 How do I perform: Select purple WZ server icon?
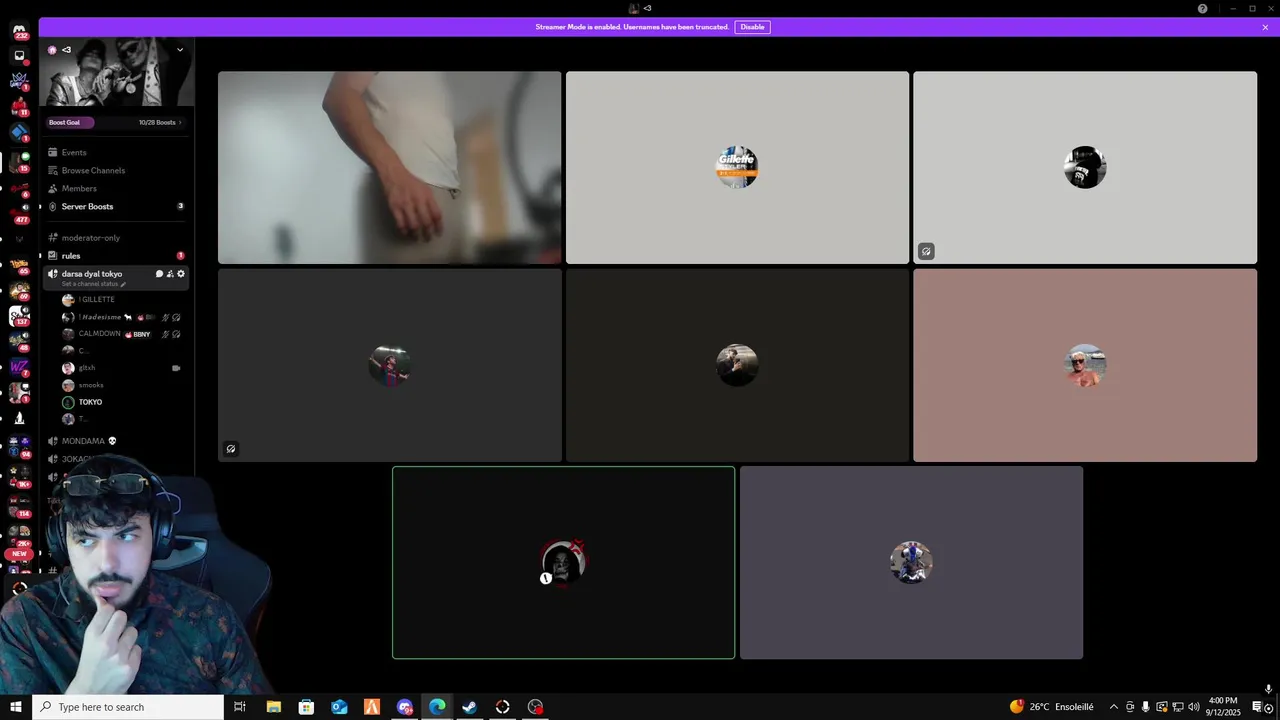pyautogui.click(x=19, y=367)
